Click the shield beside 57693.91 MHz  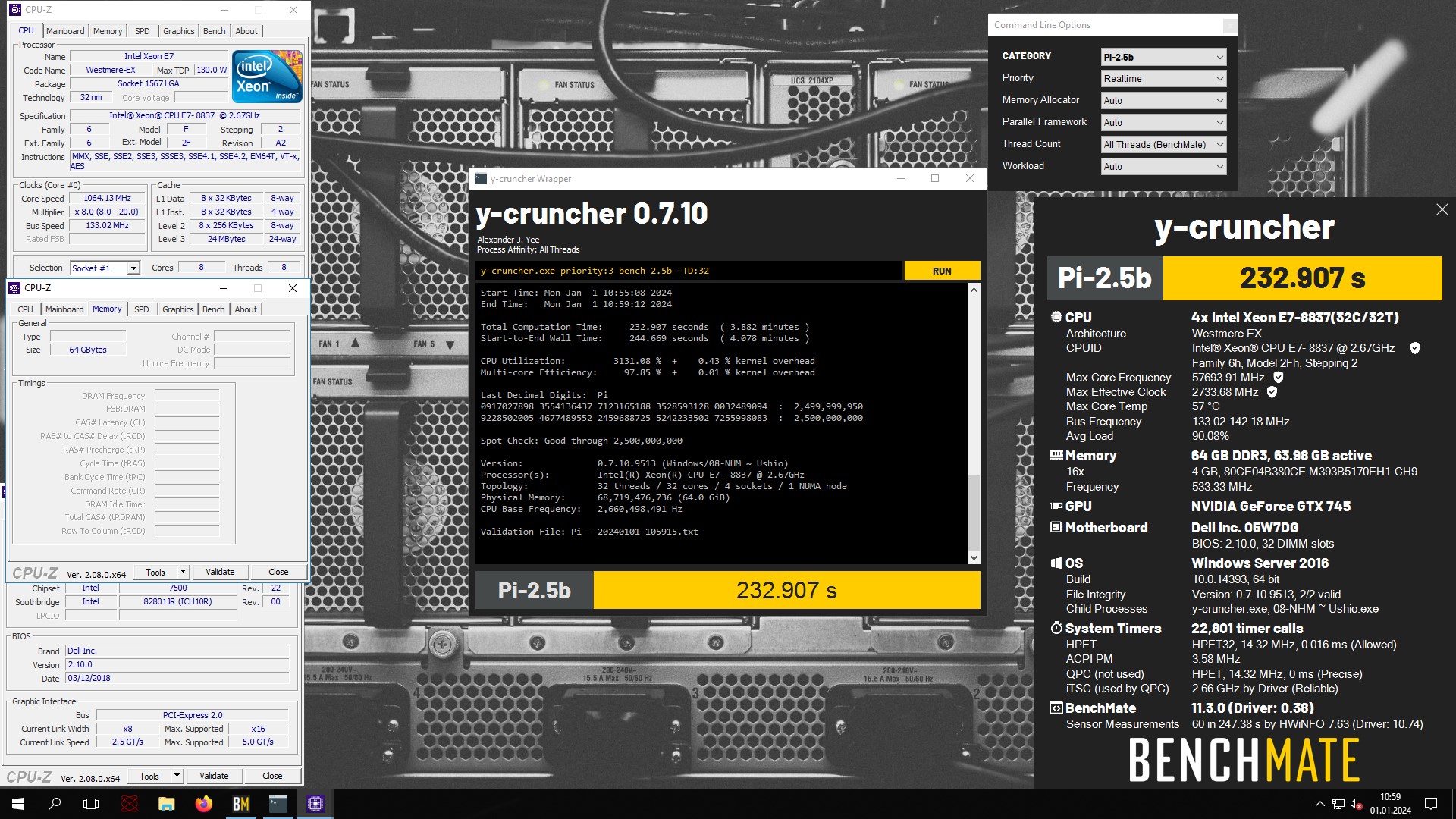point(1279,378)
